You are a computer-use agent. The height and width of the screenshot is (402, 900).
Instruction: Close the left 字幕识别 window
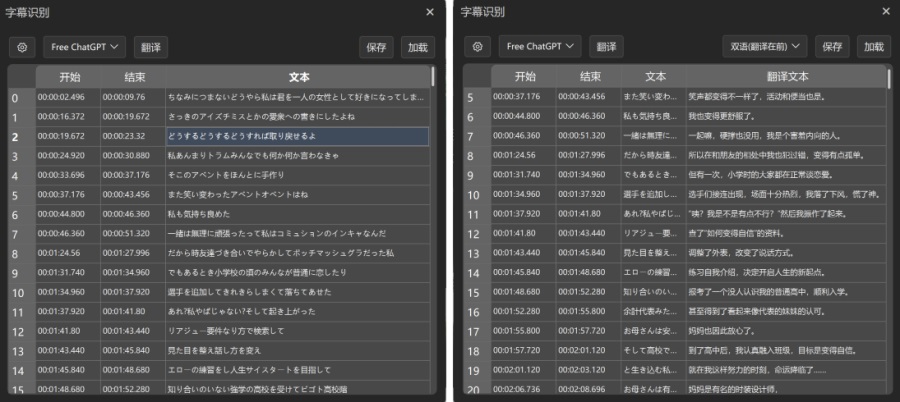point(430,12)
